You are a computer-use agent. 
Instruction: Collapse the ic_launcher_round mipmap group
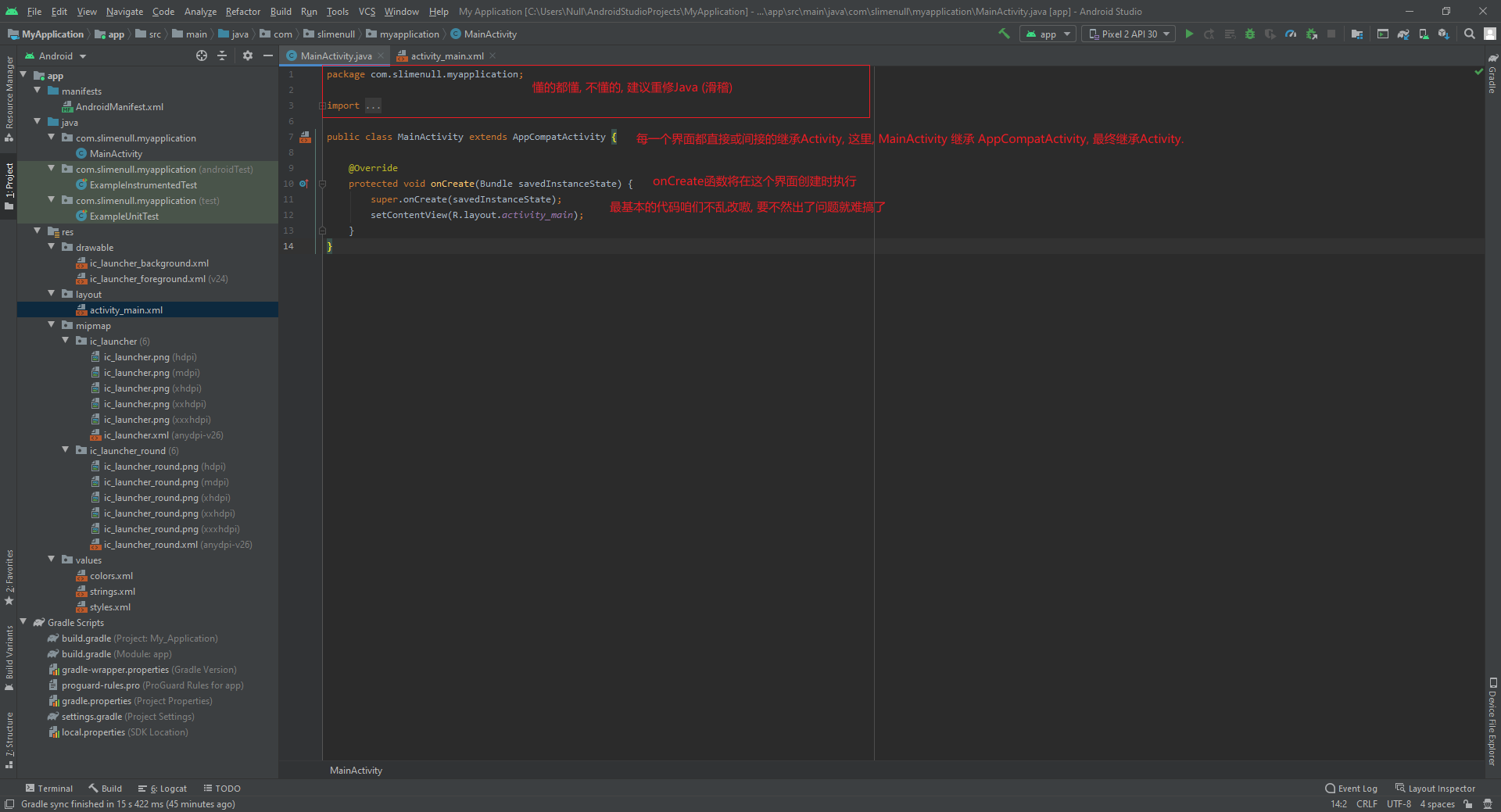tap(66, 450)
